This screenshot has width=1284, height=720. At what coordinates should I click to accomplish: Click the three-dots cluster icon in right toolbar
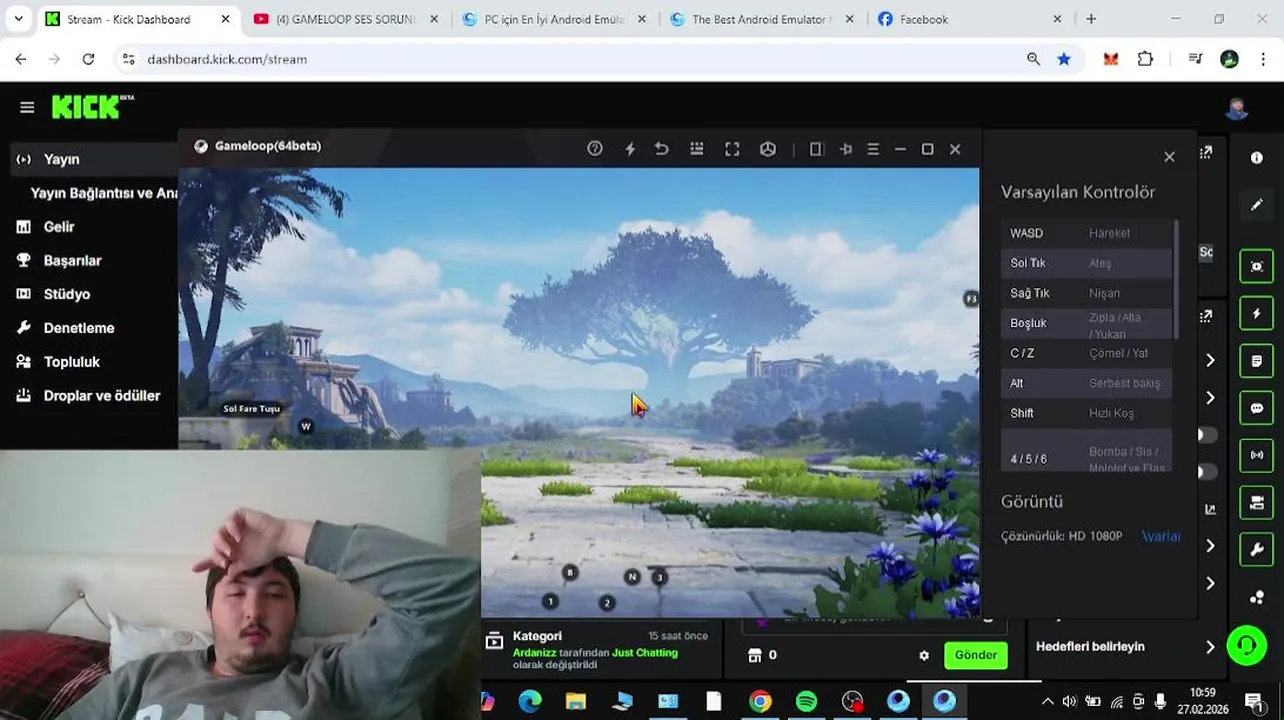click(x=1257, y=598)
